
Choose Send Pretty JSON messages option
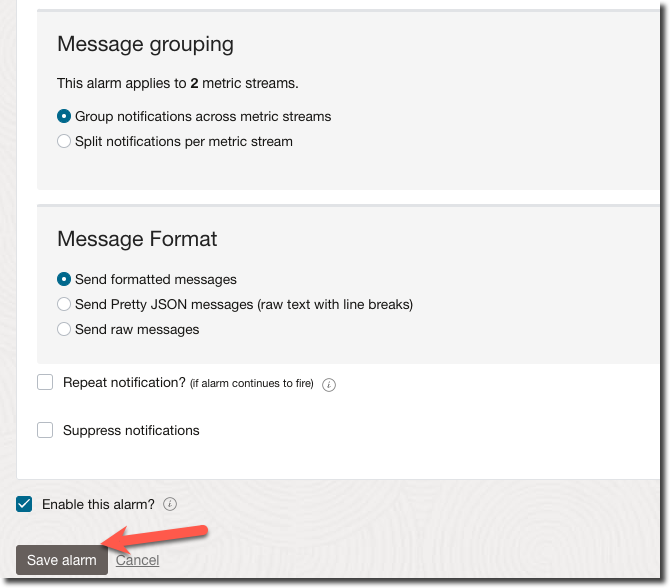tap(64, 304)
